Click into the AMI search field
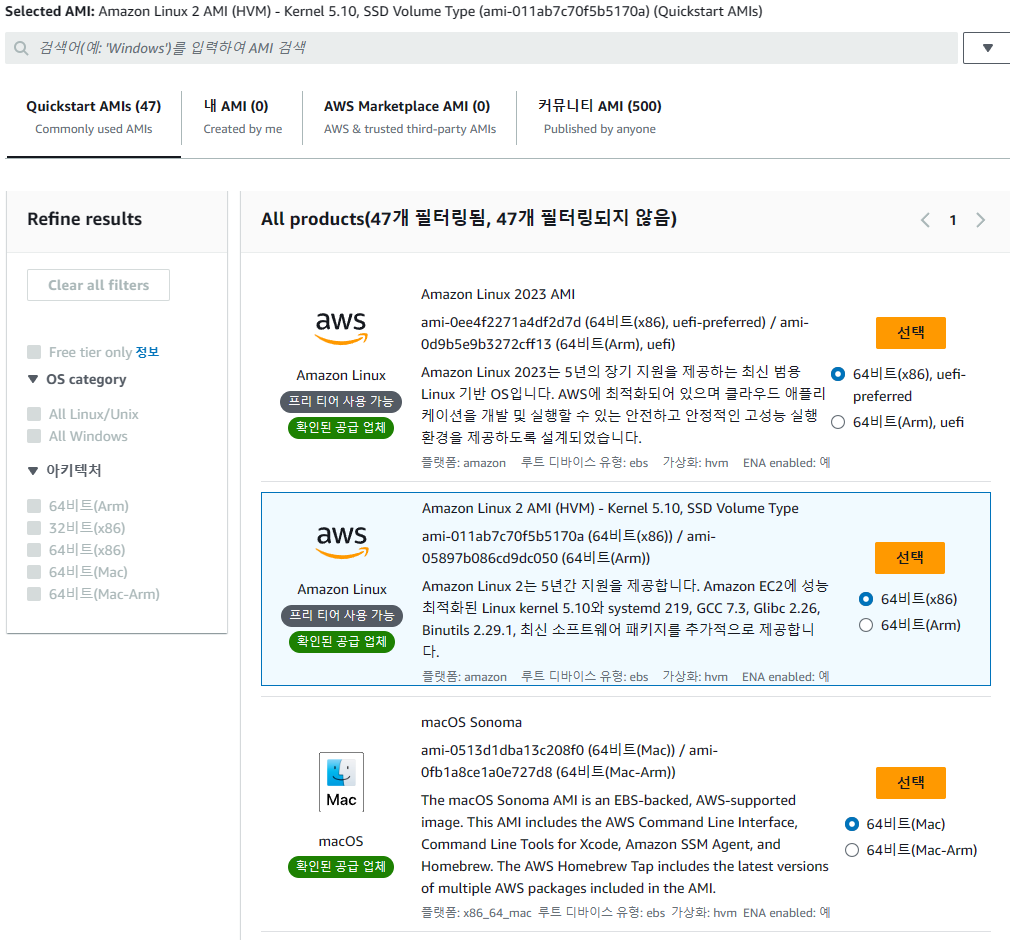Image resolution: width=1010 pixels, height=940 pixels. [x=481, y=48]
